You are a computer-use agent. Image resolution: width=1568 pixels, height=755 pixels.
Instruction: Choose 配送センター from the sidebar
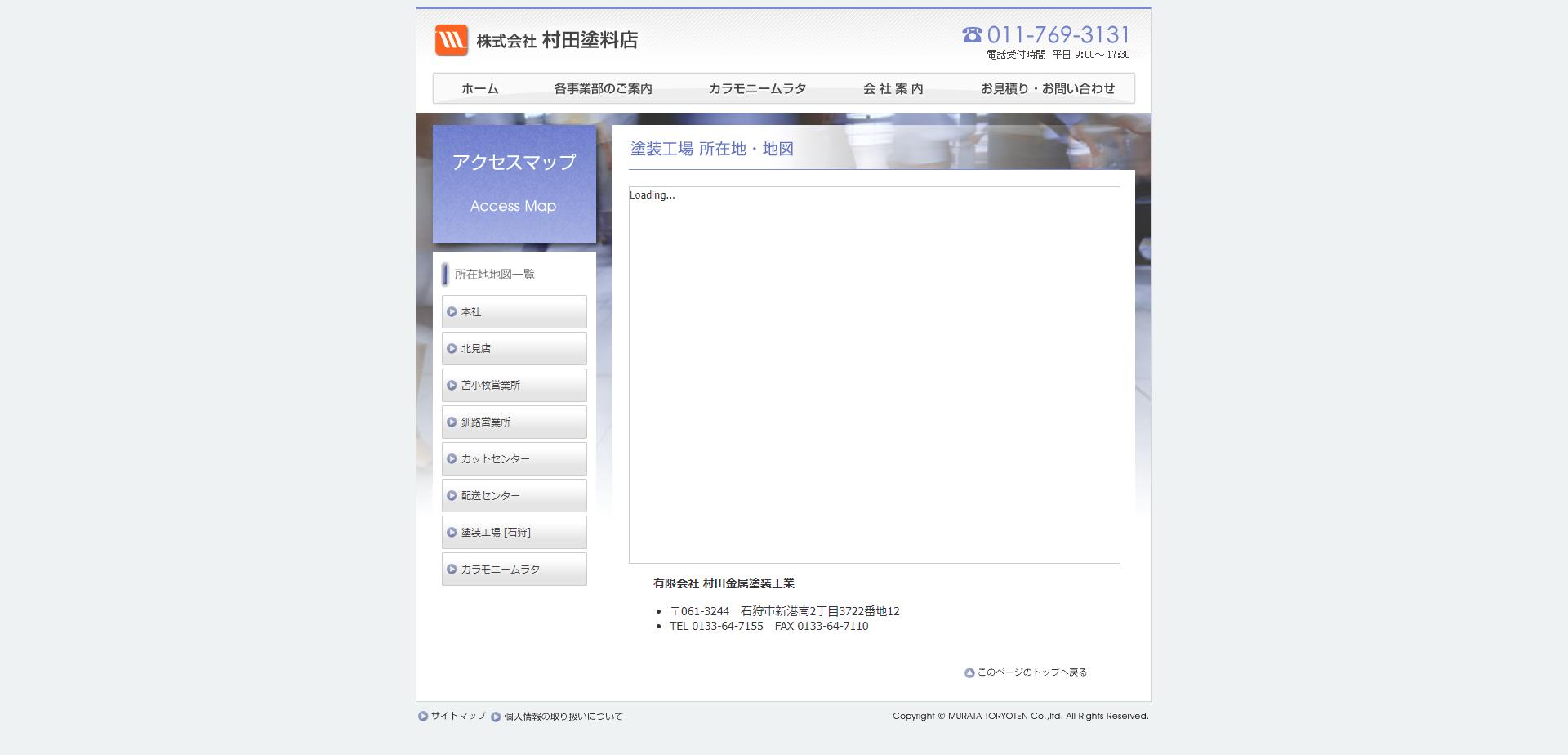click(x=514, y=496)
